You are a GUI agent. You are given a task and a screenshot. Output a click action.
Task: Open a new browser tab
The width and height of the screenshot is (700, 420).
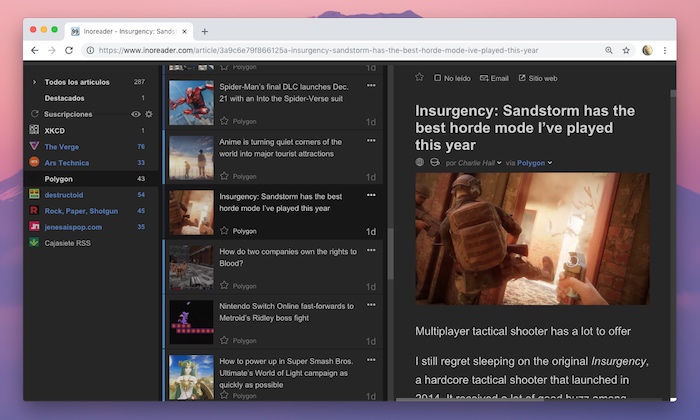tap(204, 31)
